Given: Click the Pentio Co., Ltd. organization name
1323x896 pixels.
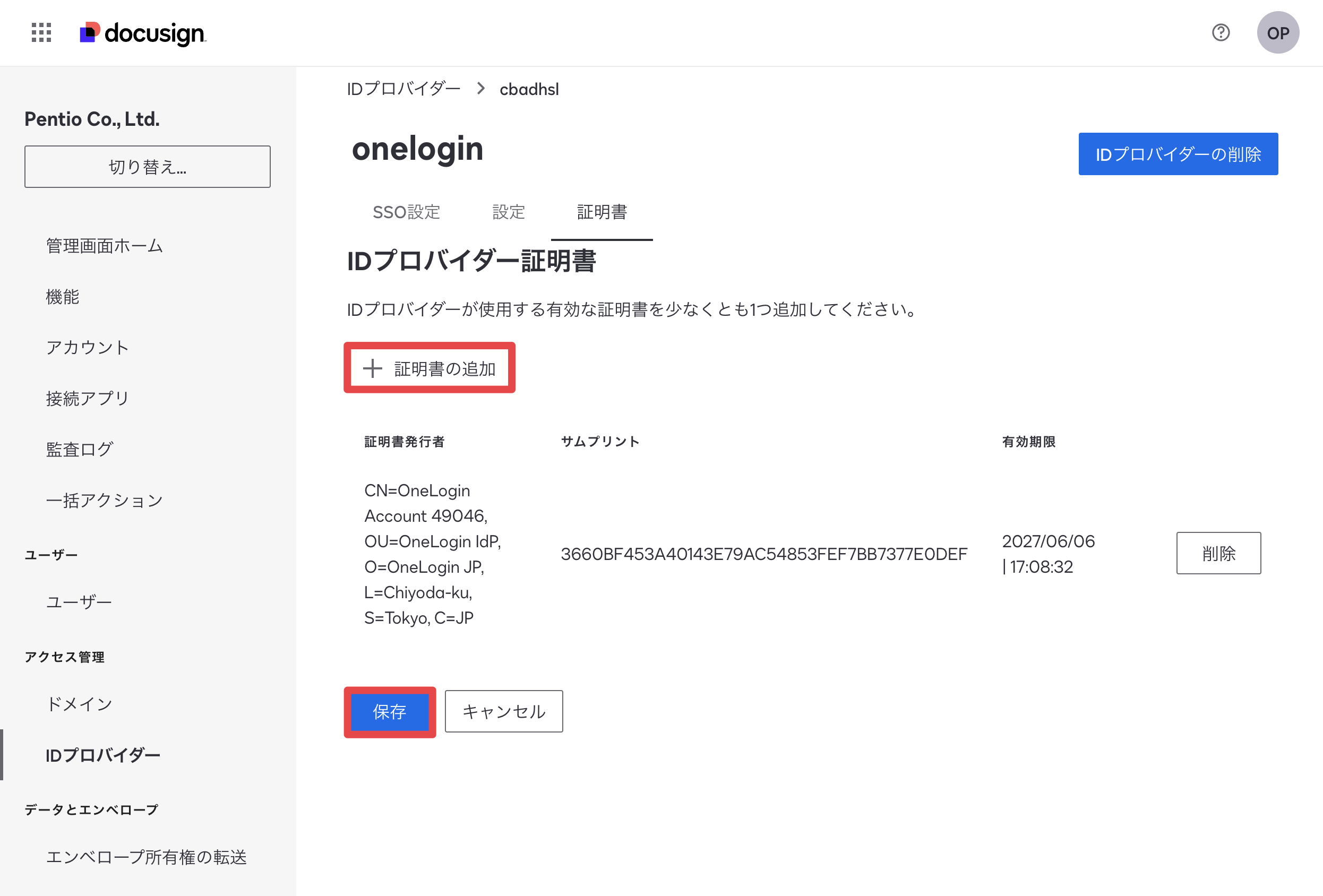Looking at the screenshot, I should 92,119.
